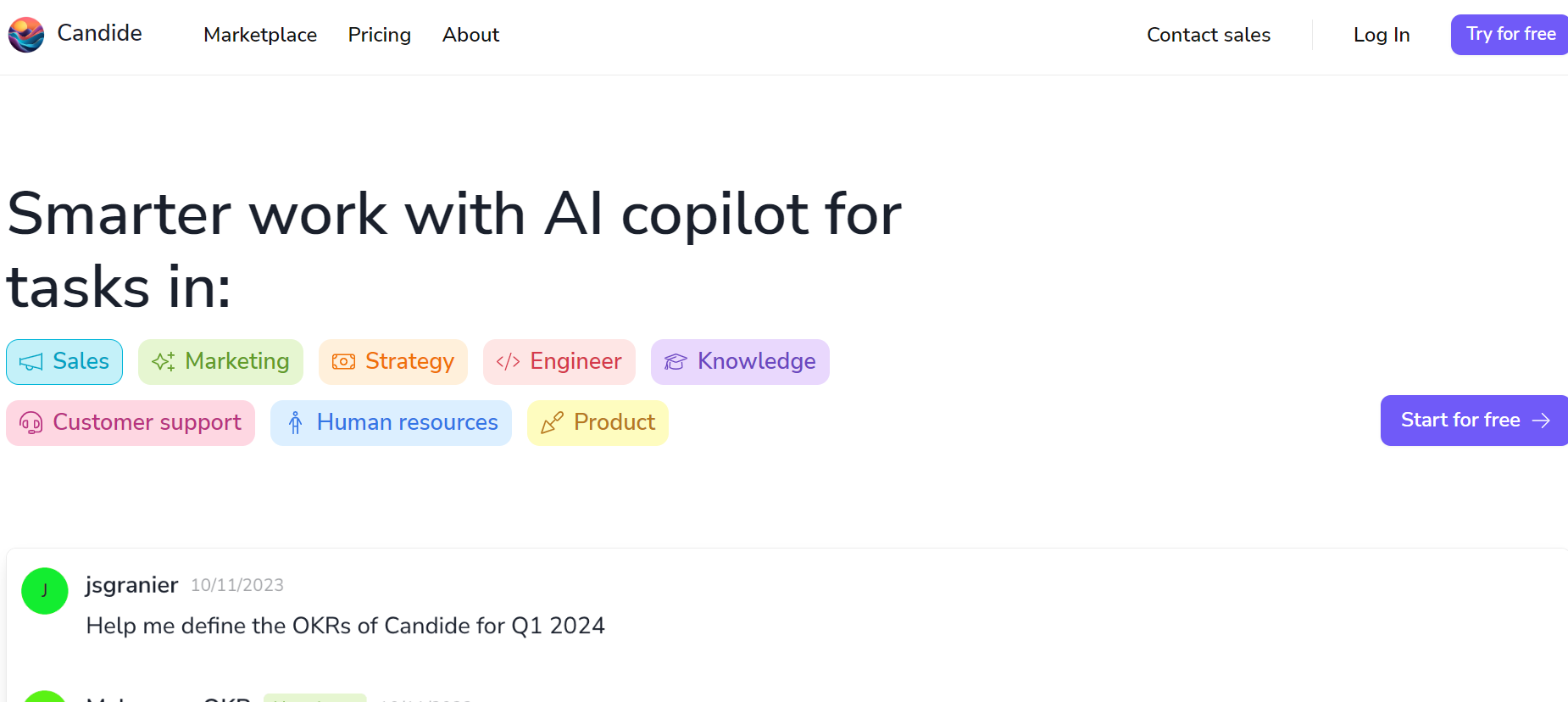Open the Contact sales link
The width and height of the screenshot is (1568, 702).
click(x=1209, y=35)
